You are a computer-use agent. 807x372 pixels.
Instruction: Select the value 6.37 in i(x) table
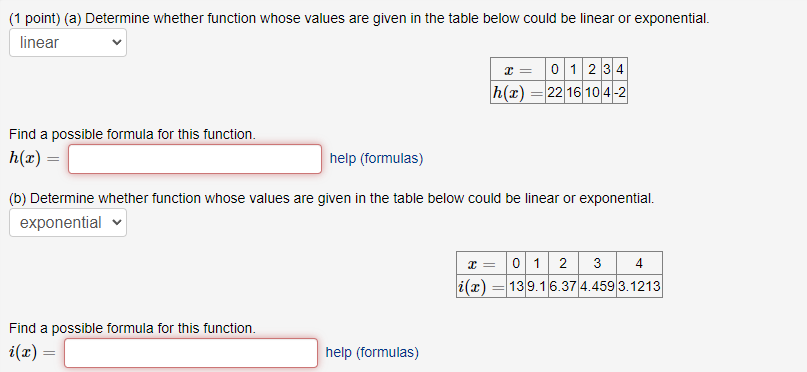pos(563,287)
